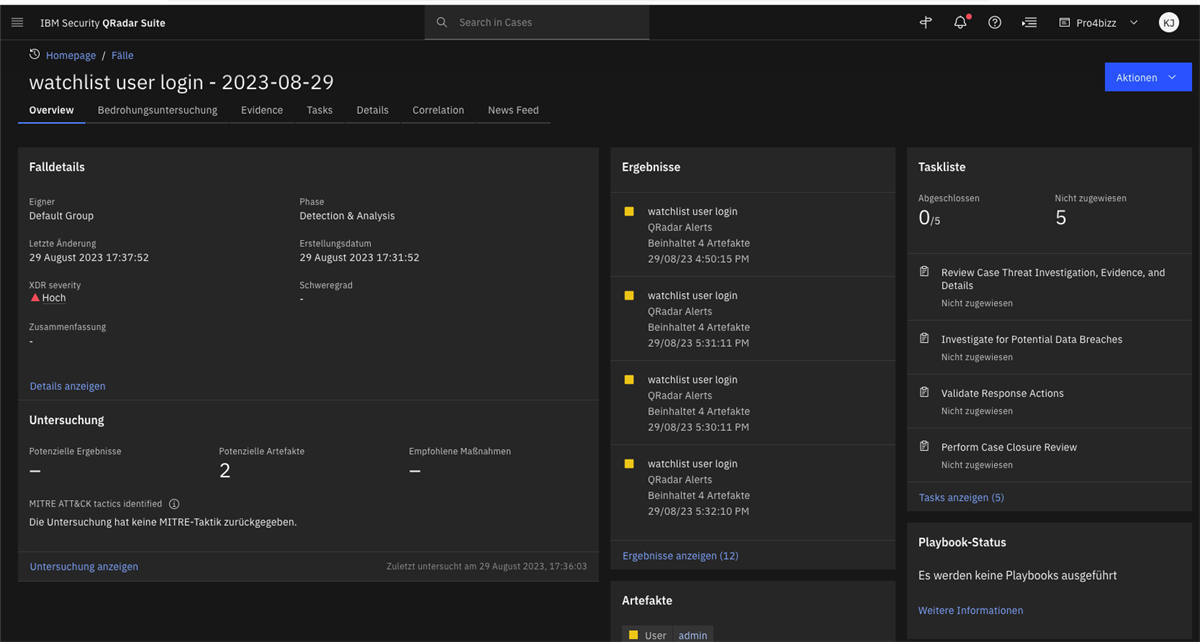Expand the Aktionen dropdown button
1200x642 pixels.
[x=1147, y=77]
